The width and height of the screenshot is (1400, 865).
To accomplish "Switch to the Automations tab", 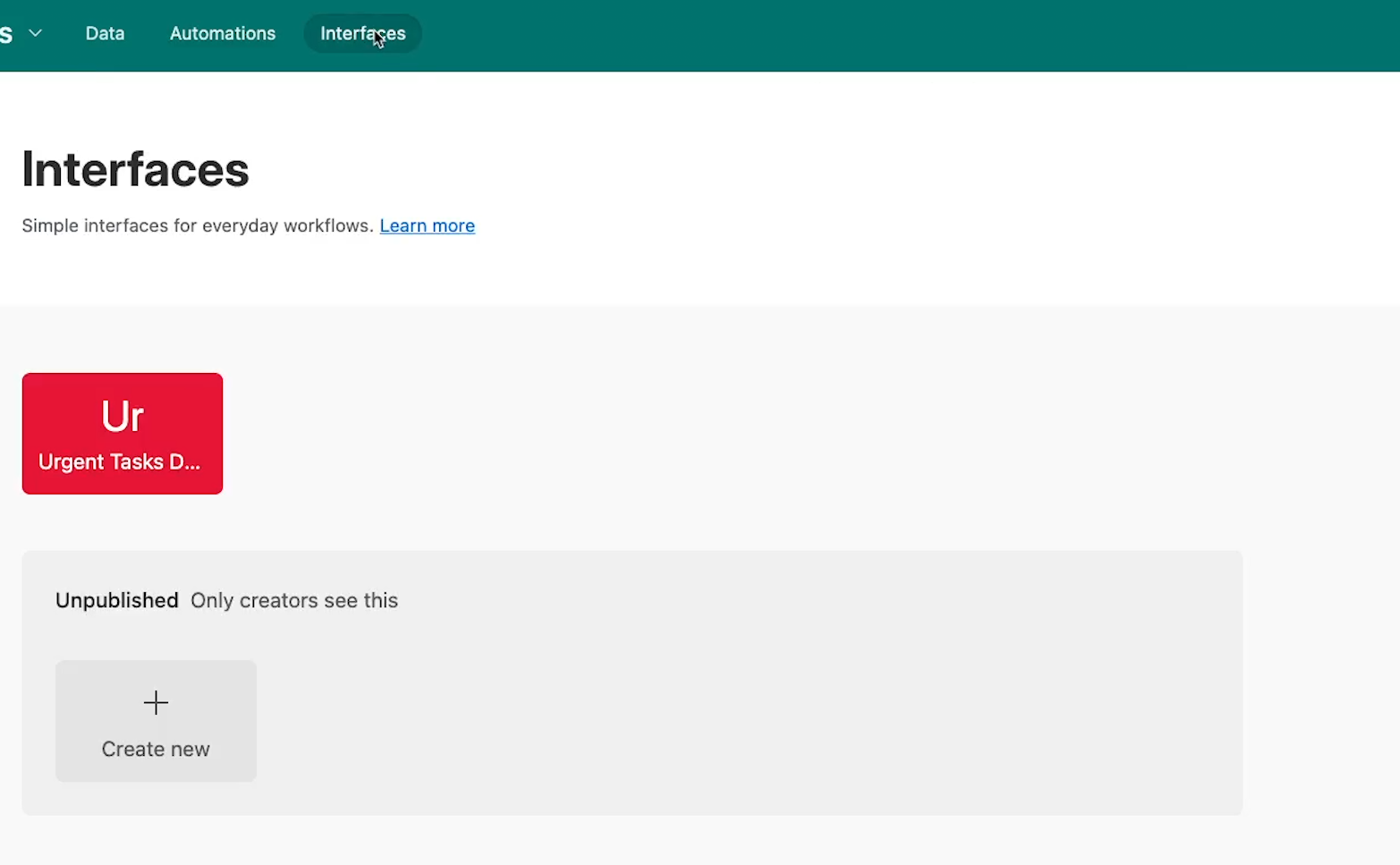I will click(223, 33).
